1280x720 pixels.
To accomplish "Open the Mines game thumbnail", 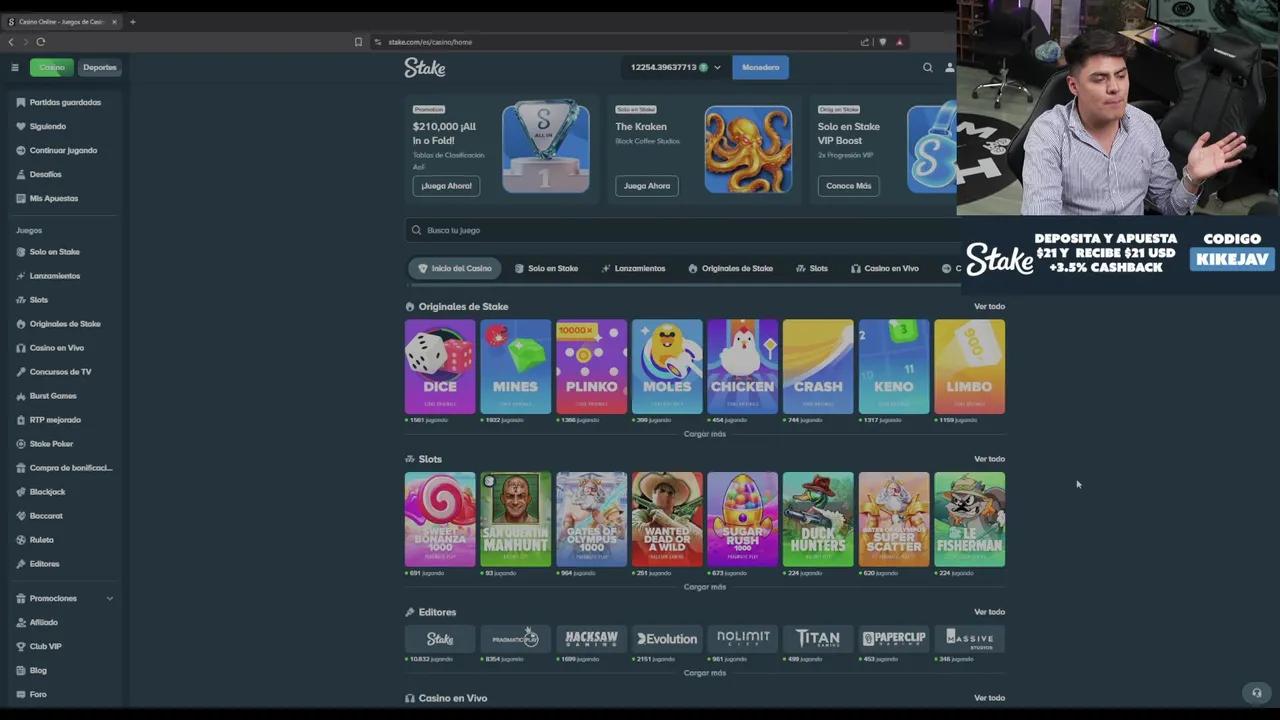I will pyautogui.click(x=516, y=367).
